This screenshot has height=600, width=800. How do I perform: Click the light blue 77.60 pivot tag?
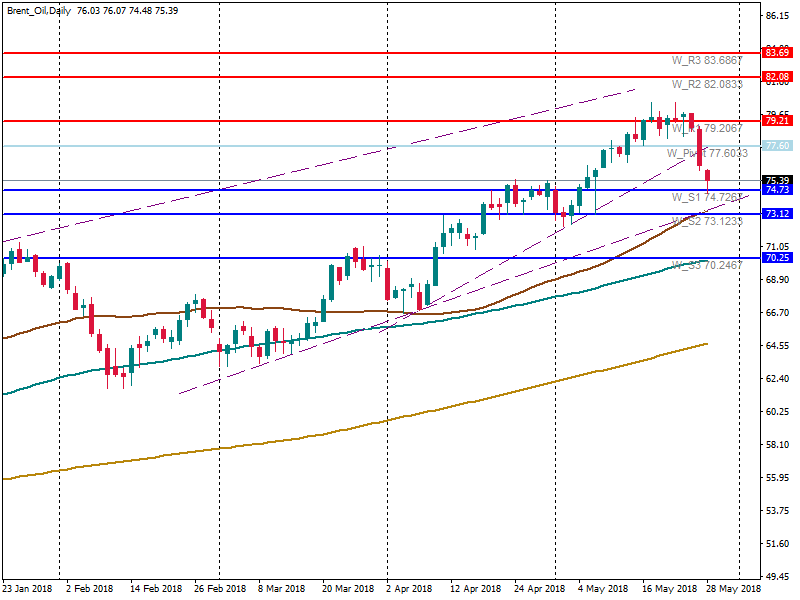pyautogui.click(x=777, y=146)
